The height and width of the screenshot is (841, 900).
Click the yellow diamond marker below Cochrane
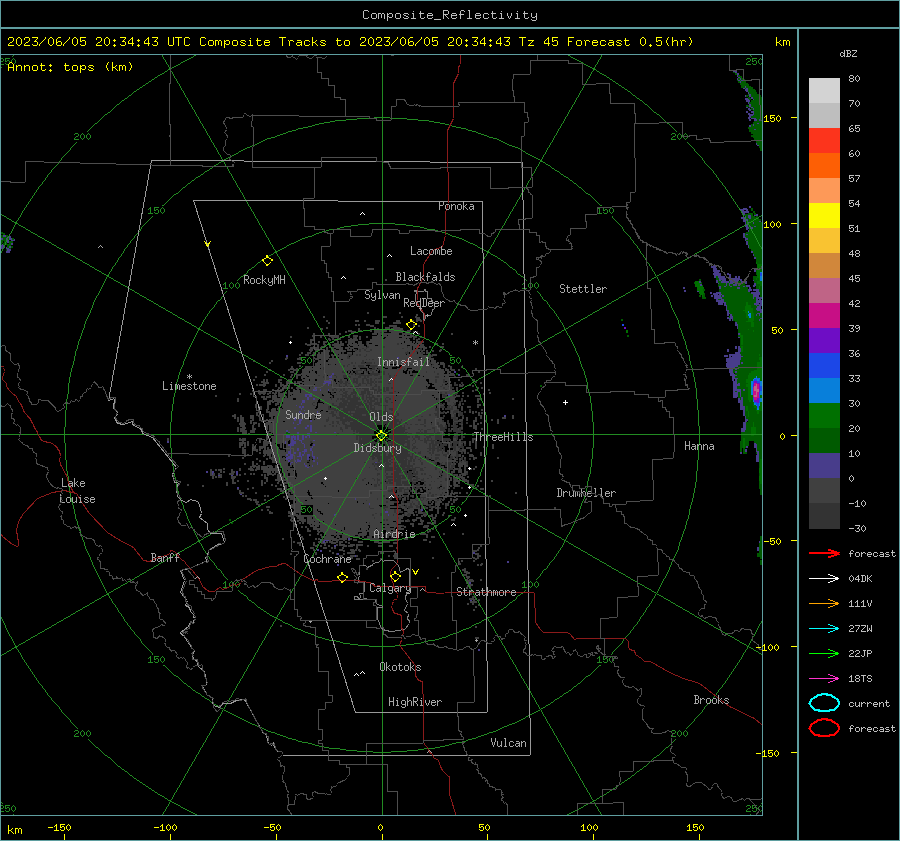click(x=342, y=577)
